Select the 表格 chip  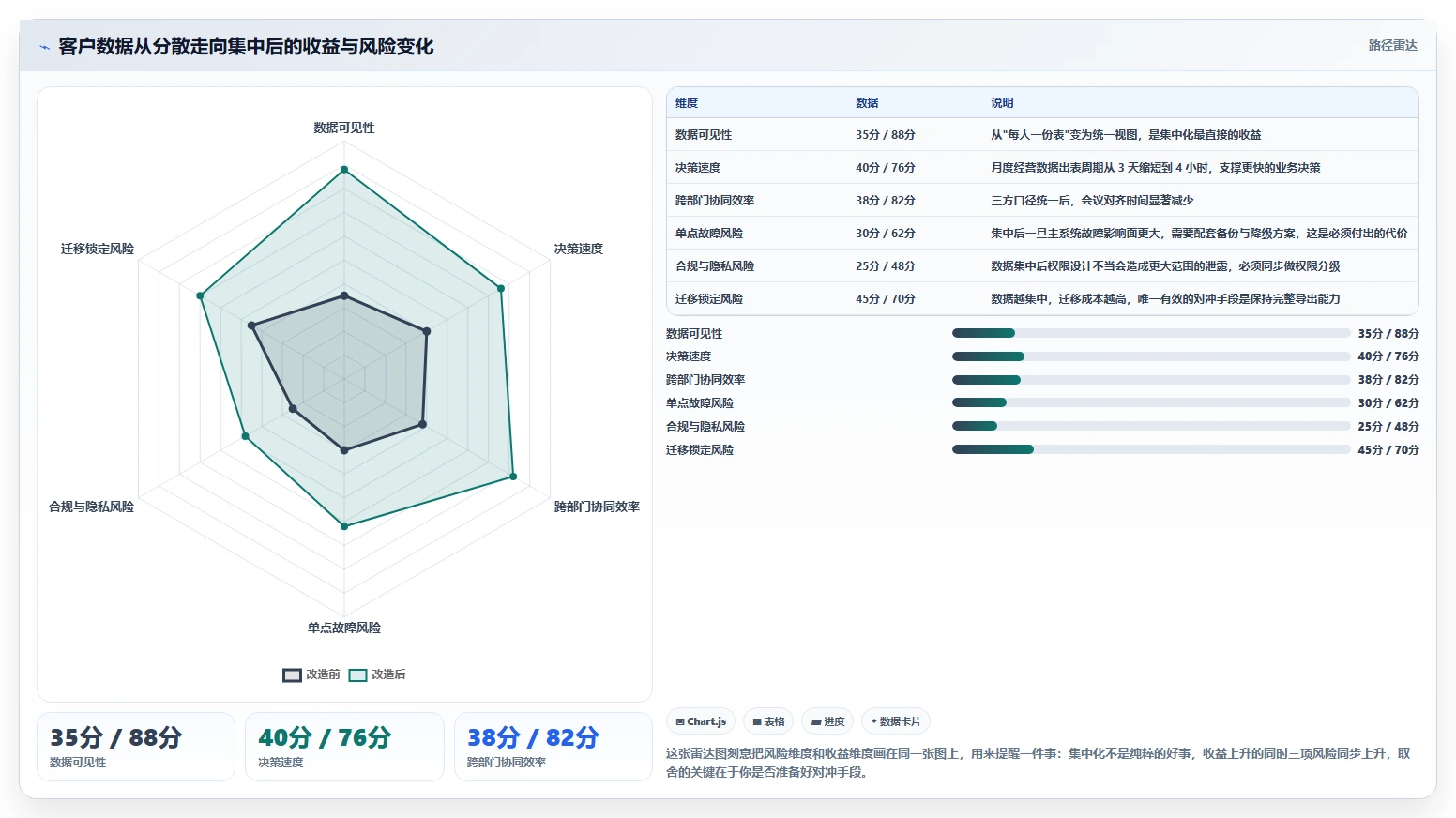click(x=768, y=721)
